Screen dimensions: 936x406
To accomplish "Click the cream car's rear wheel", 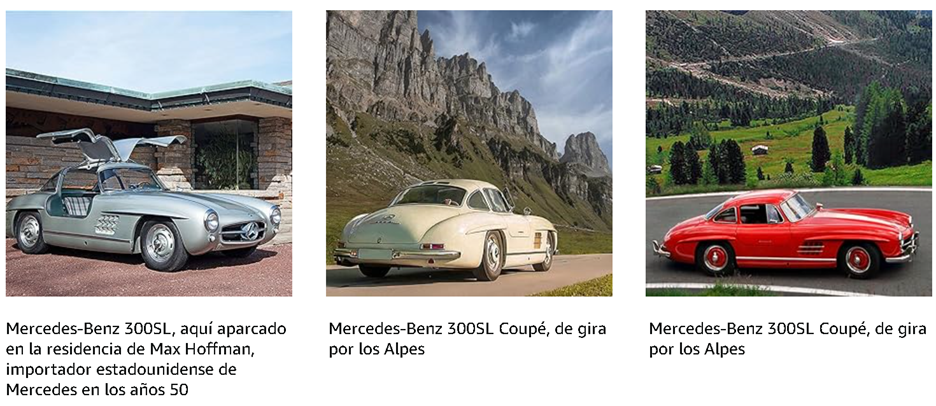I will coord(491,256).
